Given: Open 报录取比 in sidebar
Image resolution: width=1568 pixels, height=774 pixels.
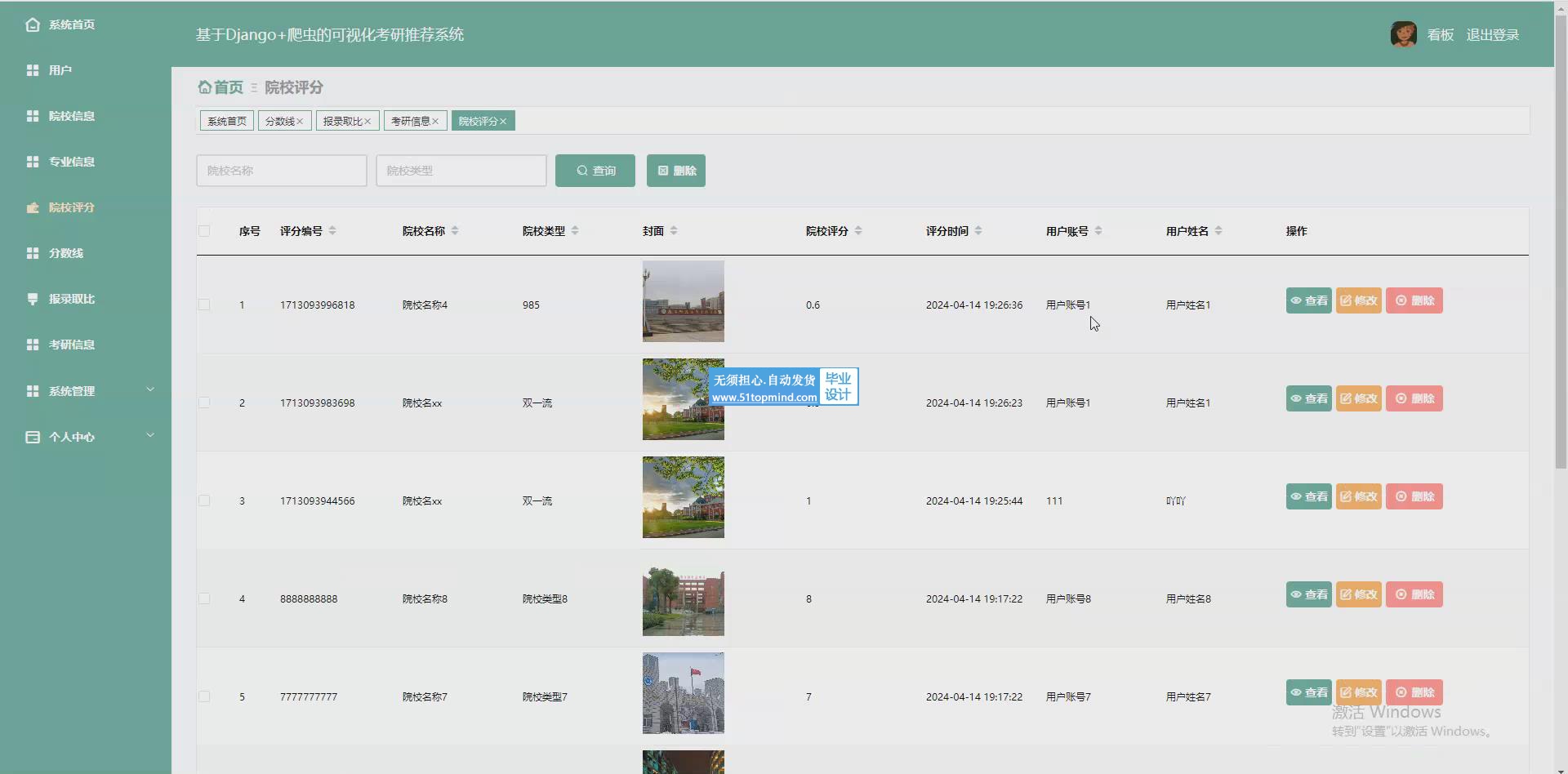Looking at the screenshot, I should pyautogui.click(x=60, y=299).
